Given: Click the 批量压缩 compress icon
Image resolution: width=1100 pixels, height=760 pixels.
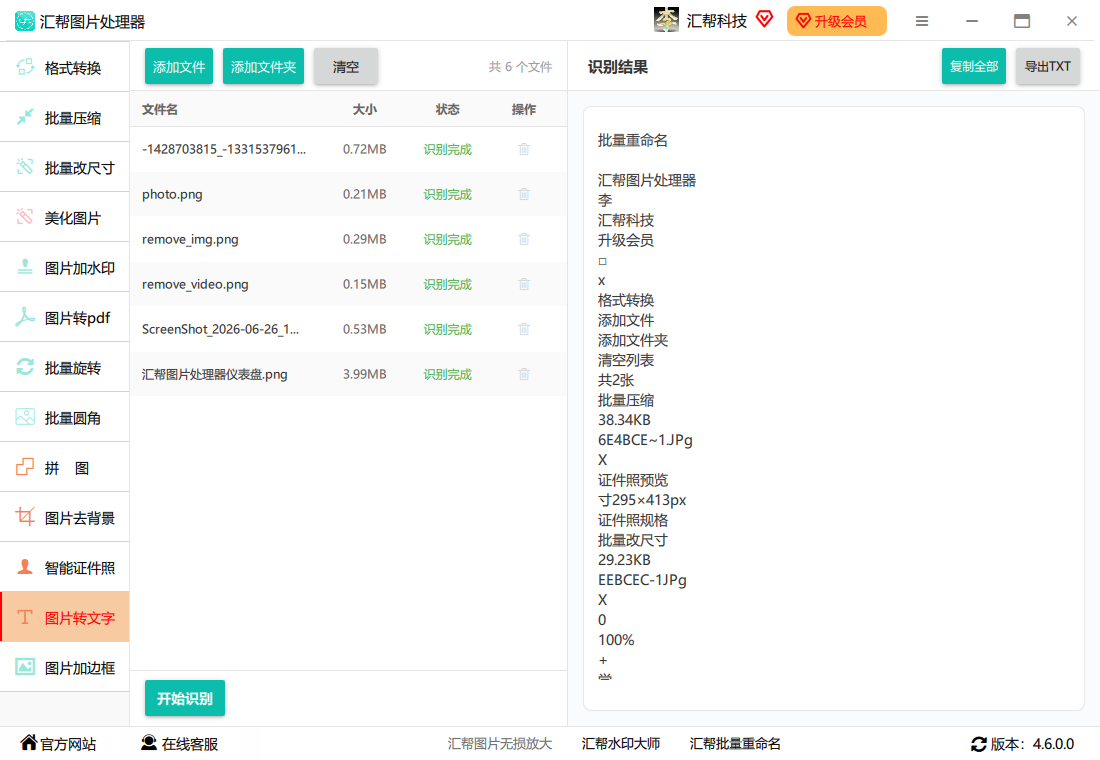Looking at the screenshot, I should [25, 117].
